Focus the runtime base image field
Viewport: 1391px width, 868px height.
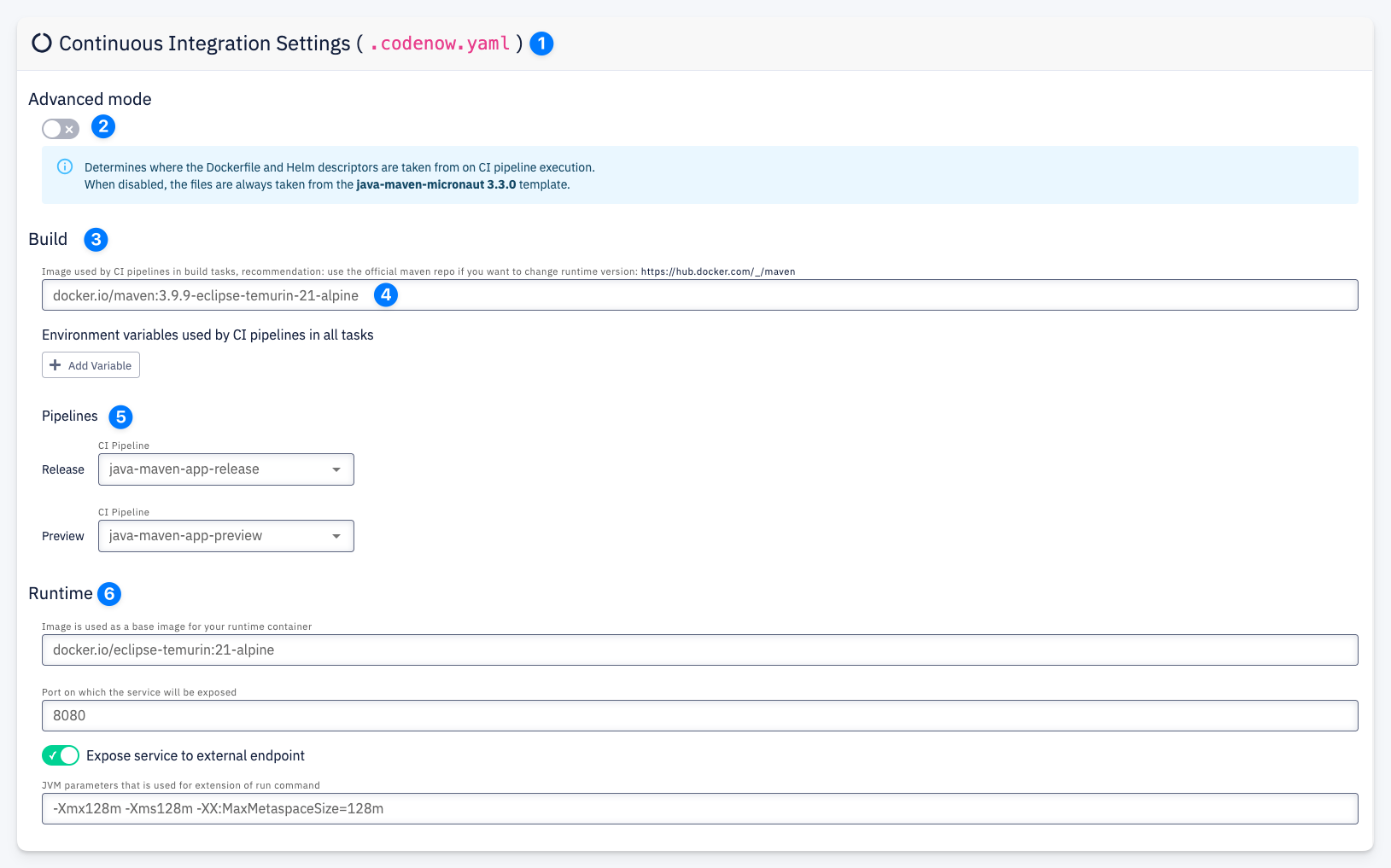(699, 650)
